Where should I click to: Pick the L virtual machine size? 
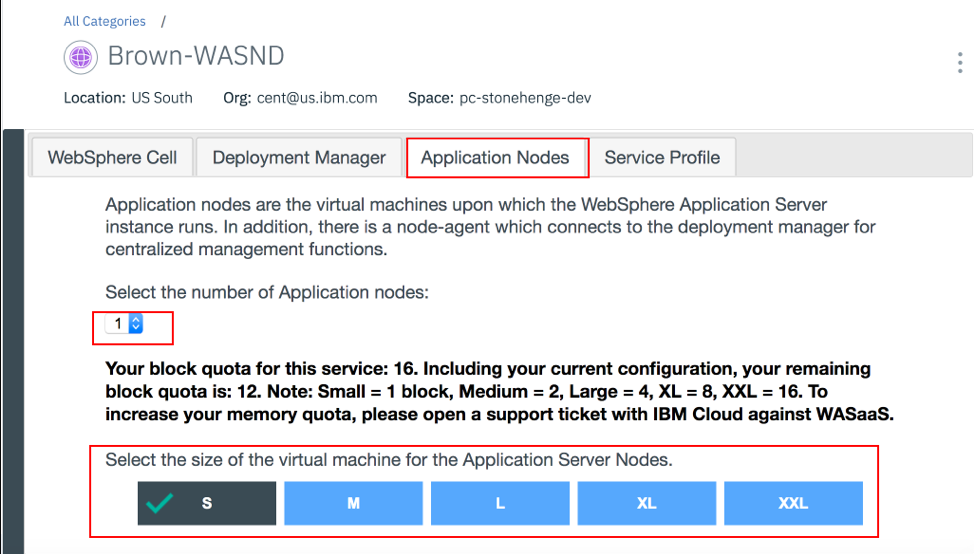coord(500,503)
